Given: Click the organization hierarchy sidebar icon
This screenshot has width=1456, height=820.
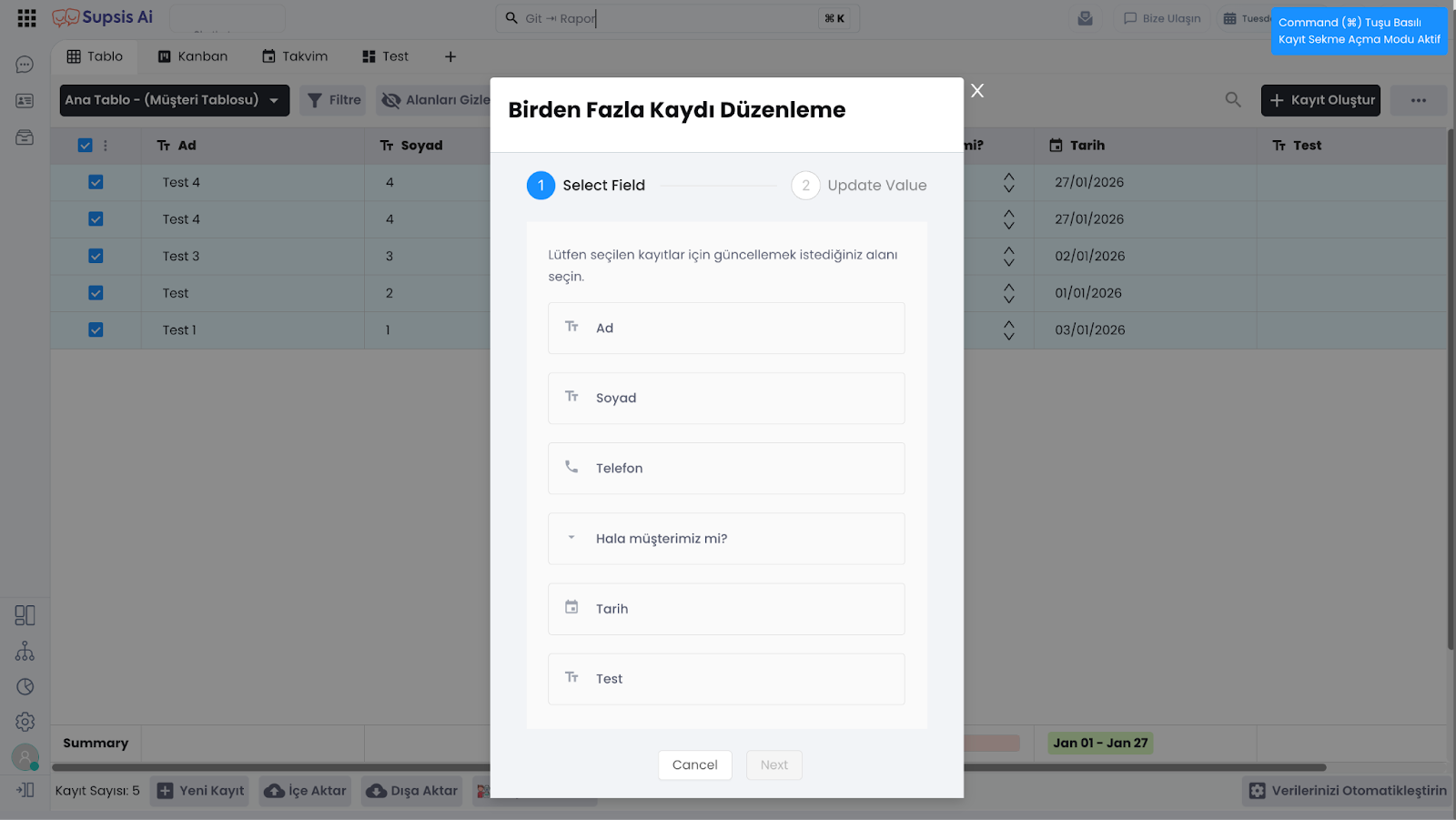Looking at the screenshot, I should [25, 652].
